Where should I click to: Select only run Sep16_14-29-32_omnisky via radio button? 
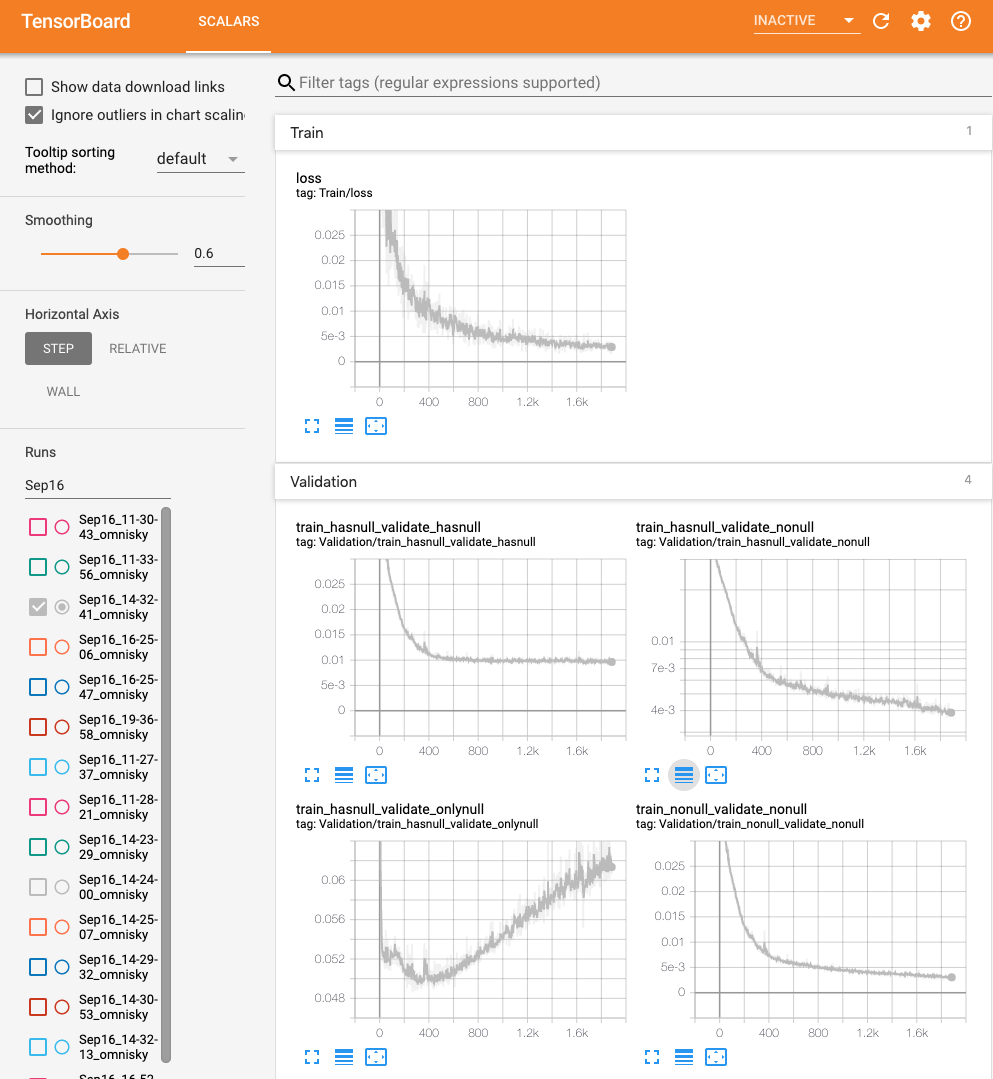pyautogui.click(x=62, y=967)
